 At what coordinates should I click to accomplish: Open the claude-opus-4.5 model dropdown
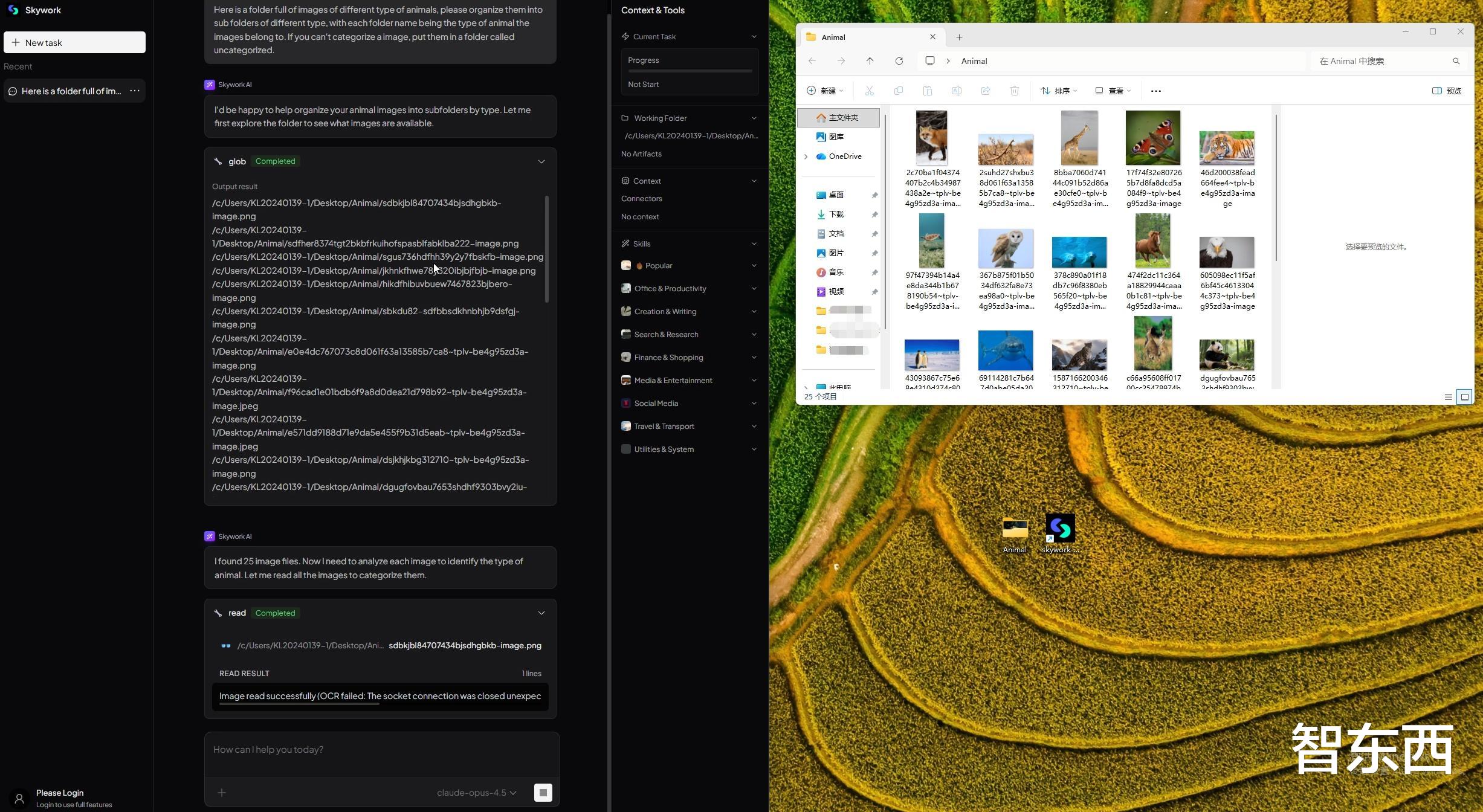[476, 792]
